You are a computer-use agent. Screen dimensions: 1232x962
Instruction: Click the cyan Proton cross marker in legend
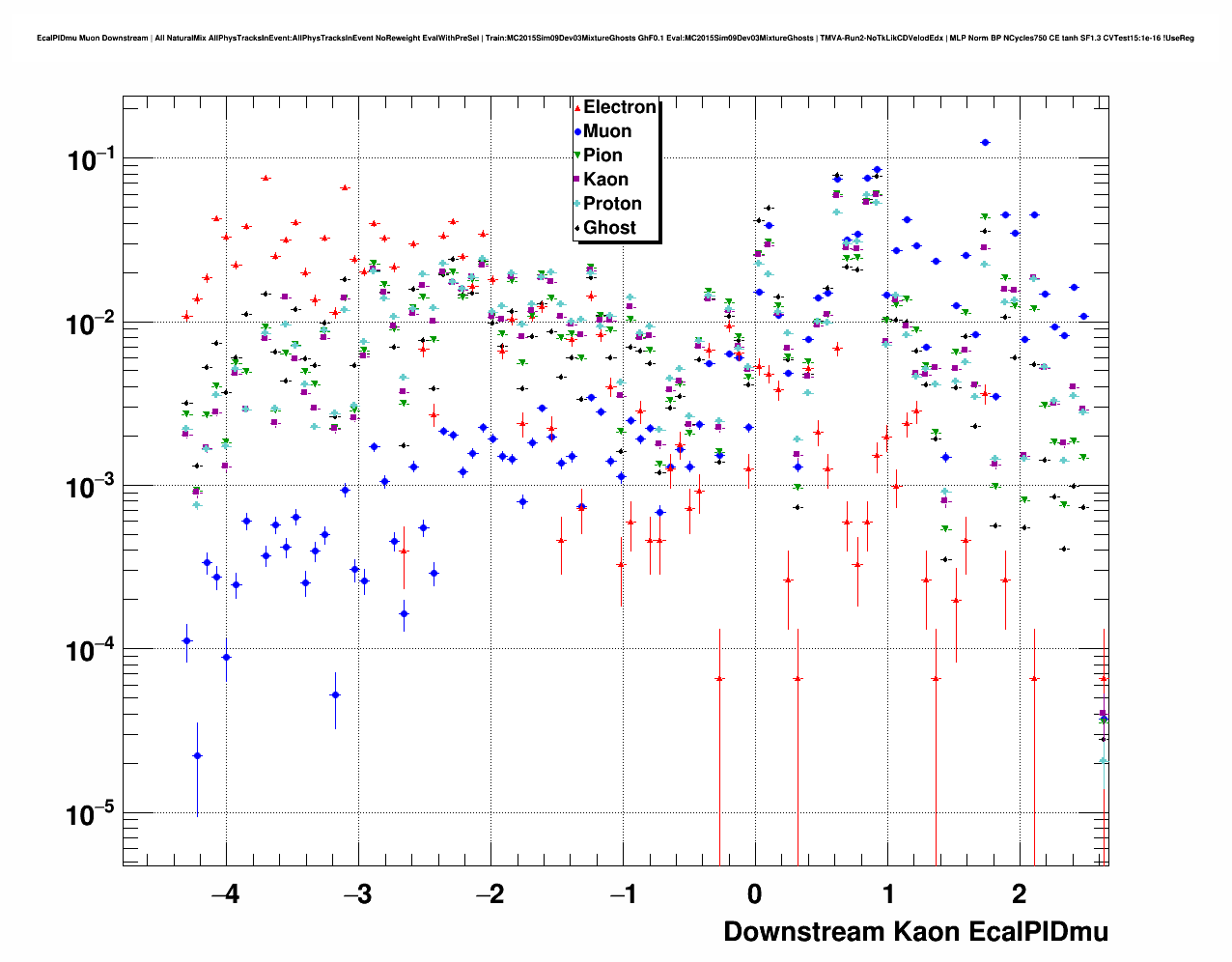point(577,205)
